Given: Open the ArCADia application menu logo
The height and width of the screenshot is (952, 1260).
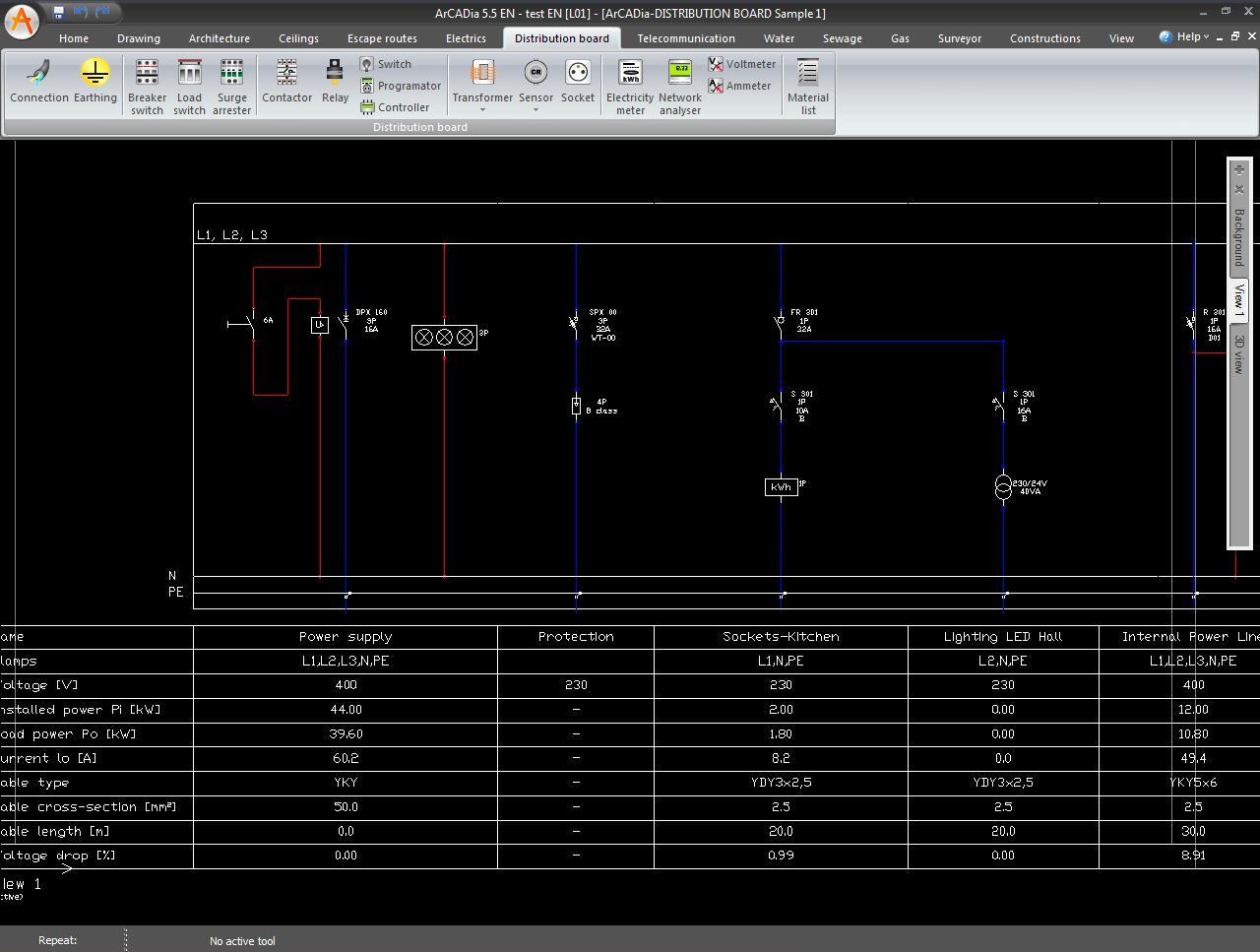Looking at the screenshot, I should 22,21.
